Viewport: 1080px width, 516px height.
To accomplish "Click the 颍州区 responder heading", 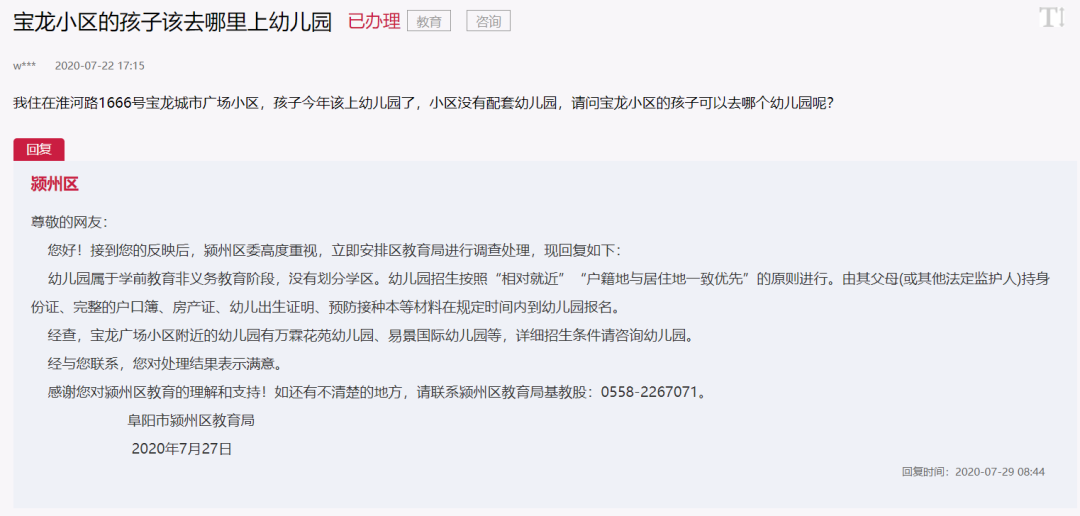I will (54, 184).
